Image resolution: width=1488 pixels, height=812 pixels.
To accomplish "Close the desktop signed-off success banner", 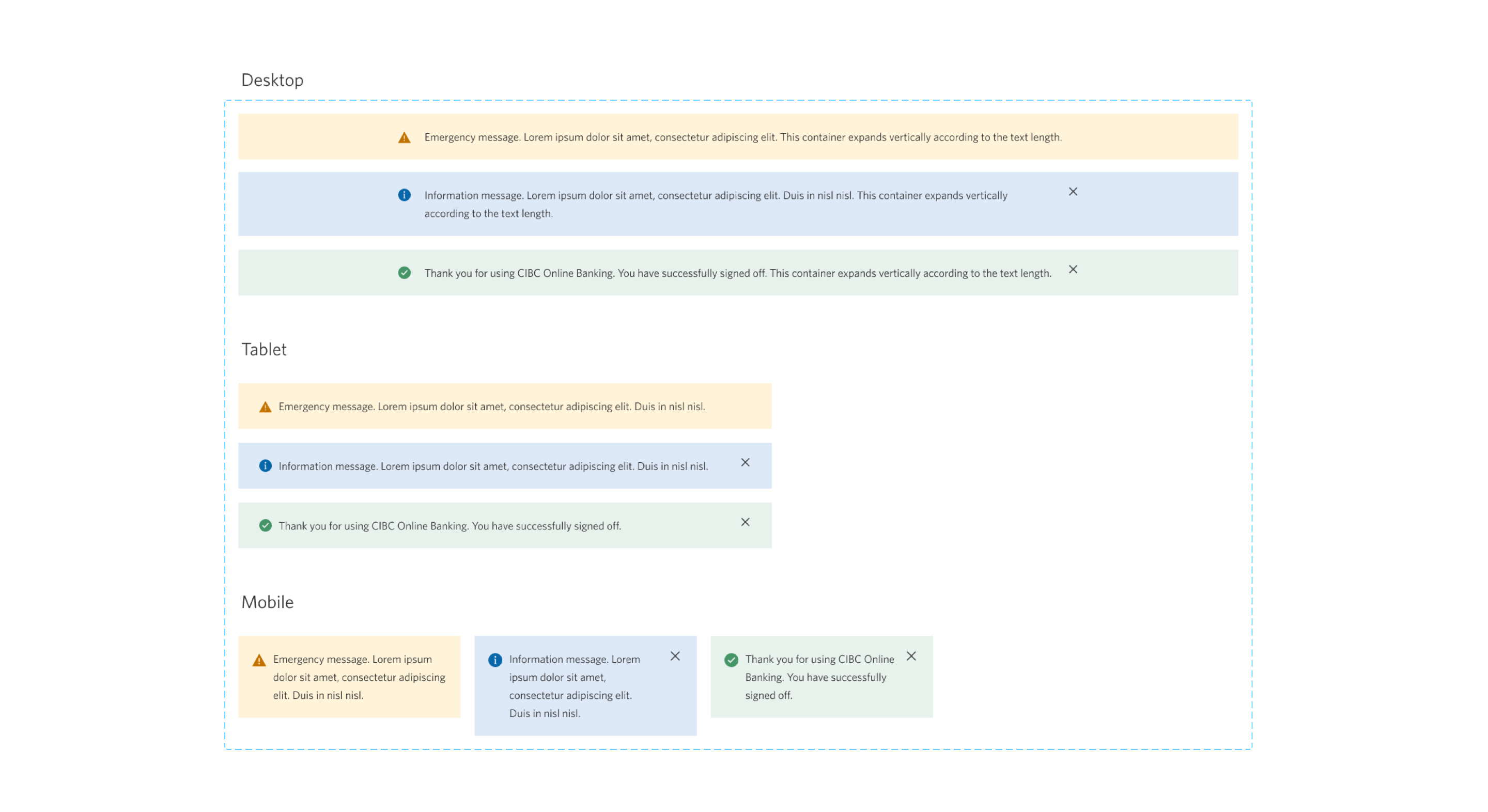I will pos(1073,270).
